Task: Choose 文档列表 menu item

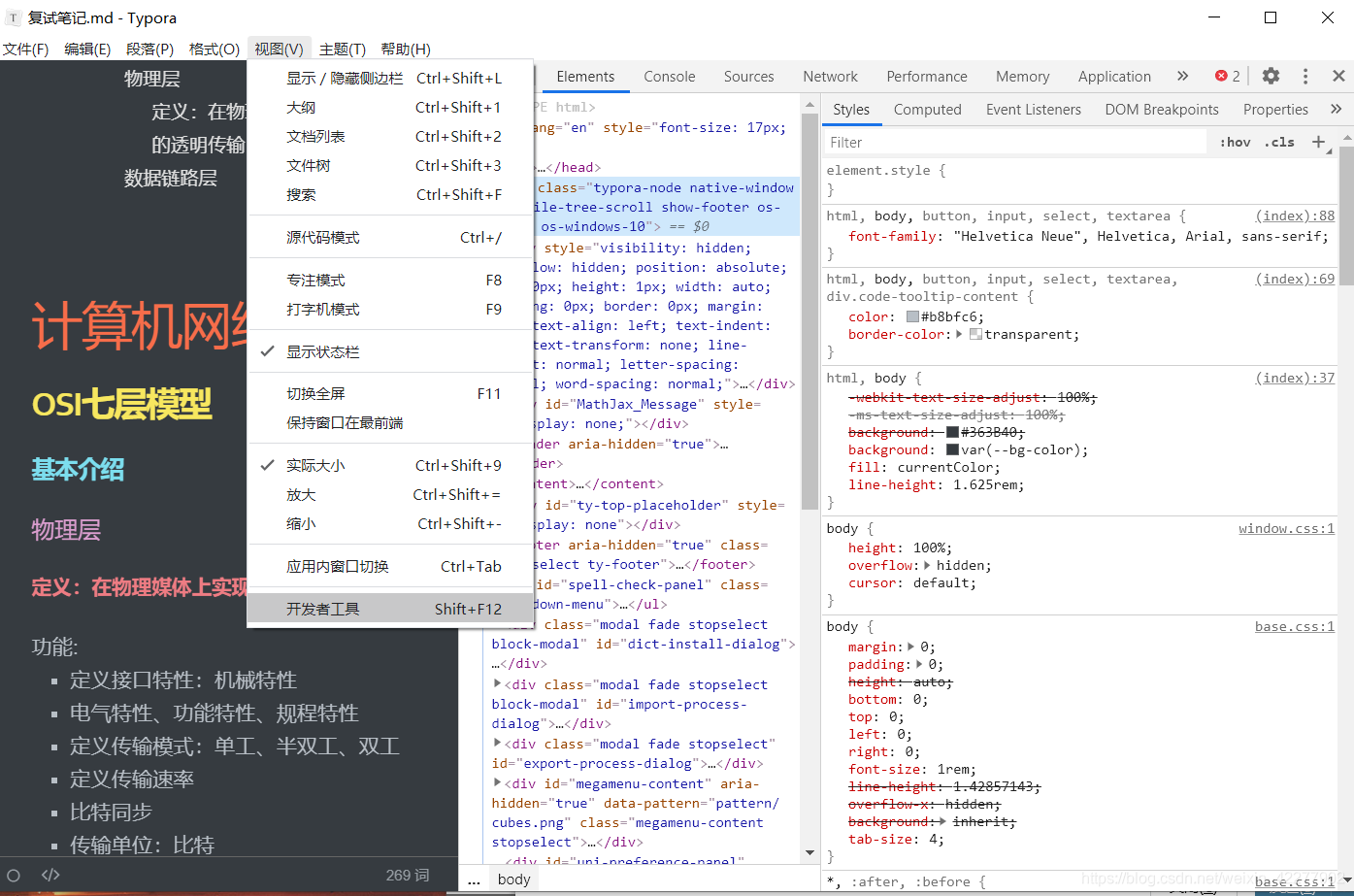Action: tap(390, 136)
